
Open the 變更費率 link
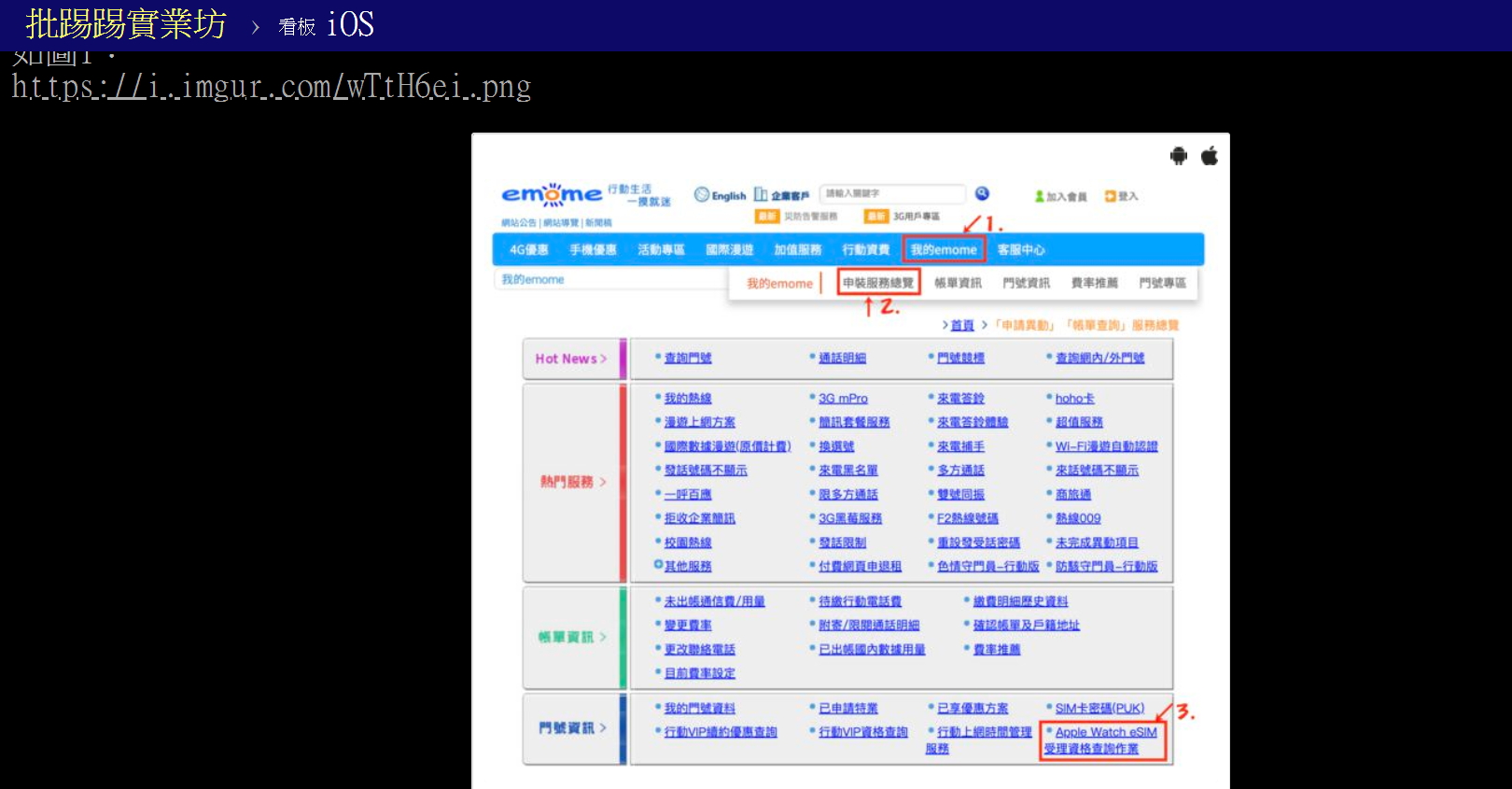pyautogui.click(x=688, y=626)
